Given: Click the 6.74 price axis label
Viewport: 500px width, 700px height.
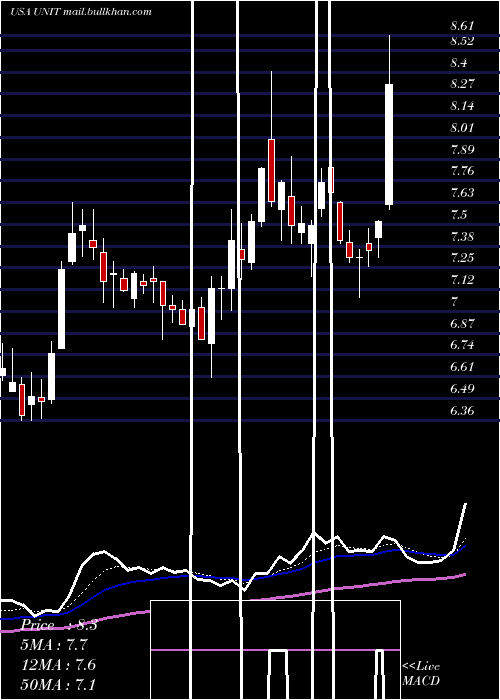Looking at the screenshot, I should [462, 345].
